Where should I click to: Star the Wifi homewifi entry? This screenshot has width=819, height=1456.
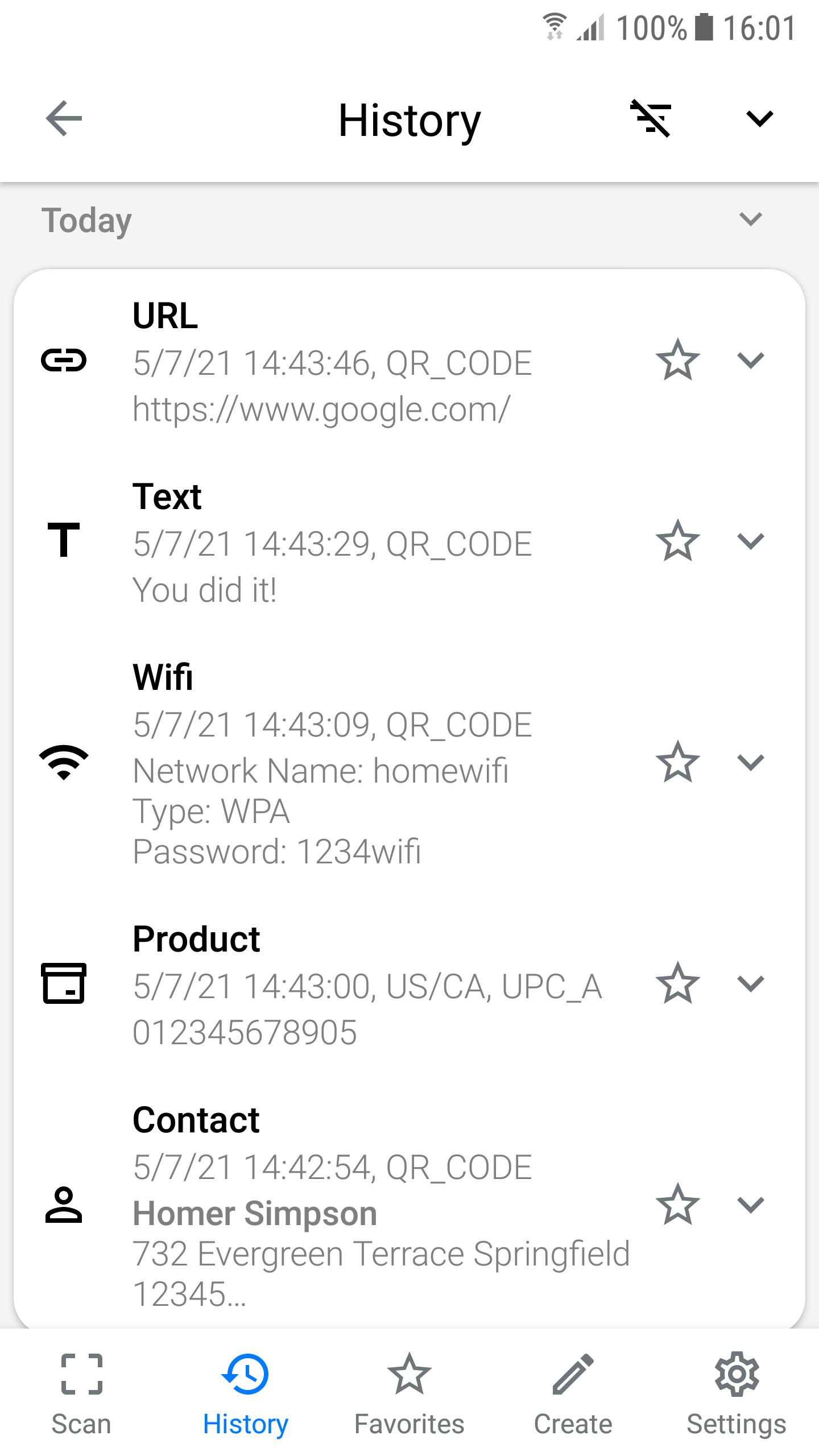pos(677,762)
